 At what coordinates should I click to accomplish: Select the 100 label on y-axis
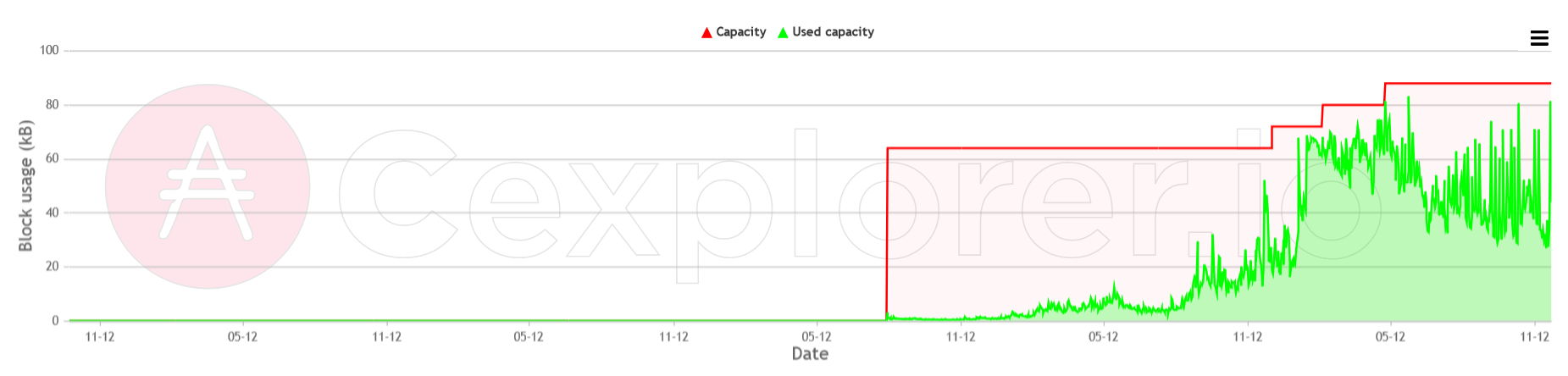point(49,51)
